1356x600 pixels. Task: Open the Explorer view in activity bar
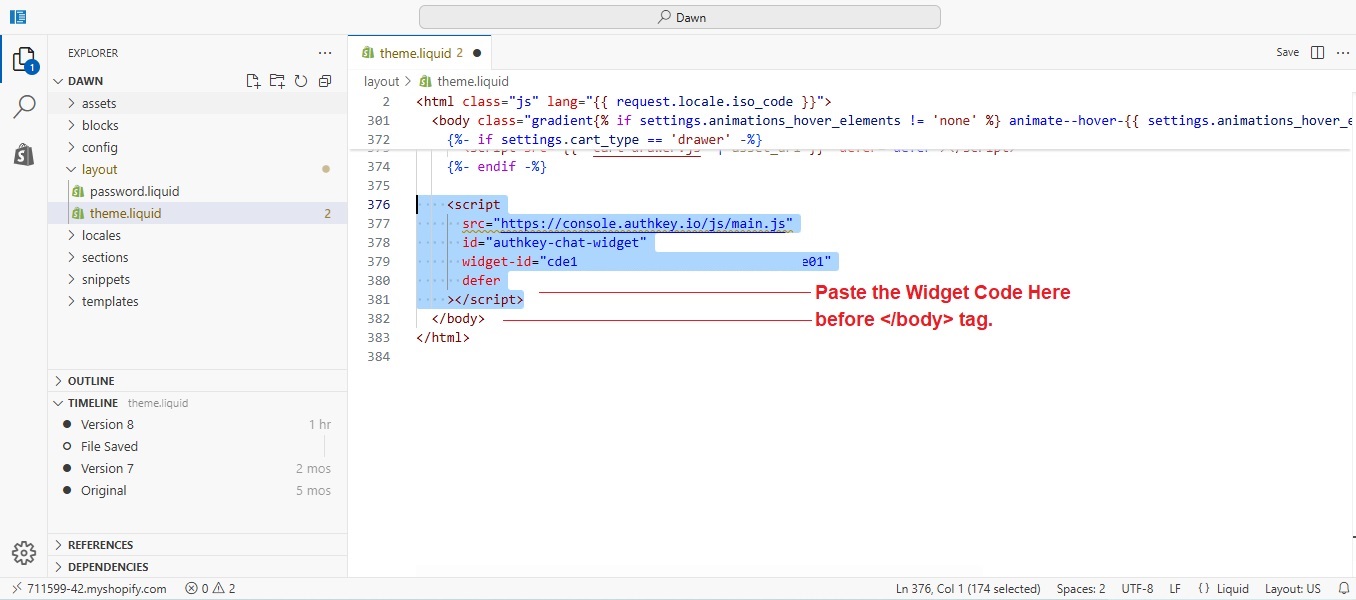24,60
